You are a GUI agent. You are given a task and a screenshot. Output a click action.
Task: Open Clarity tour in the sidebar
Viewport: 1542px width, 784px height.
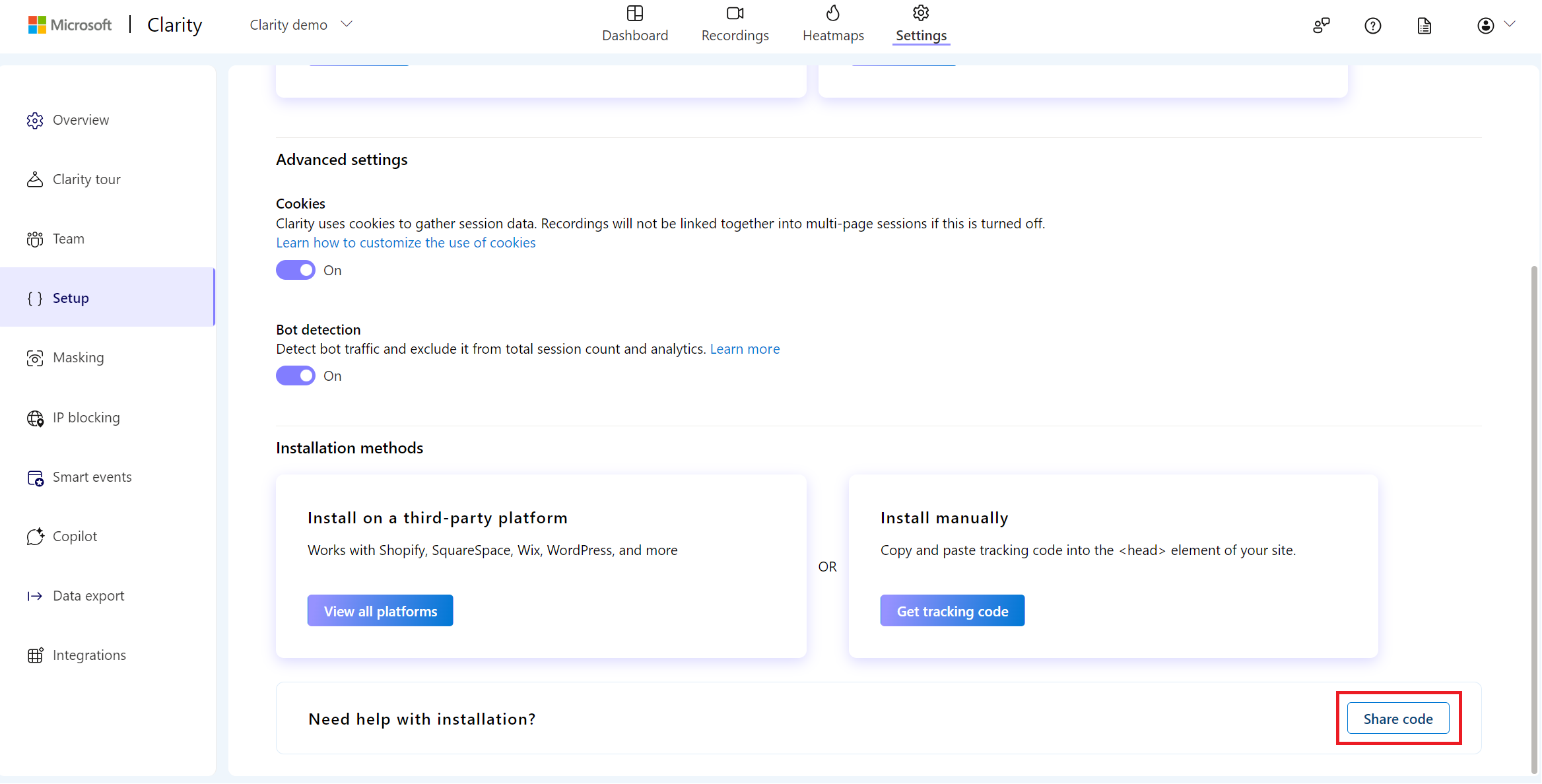[x=108, y=180]
